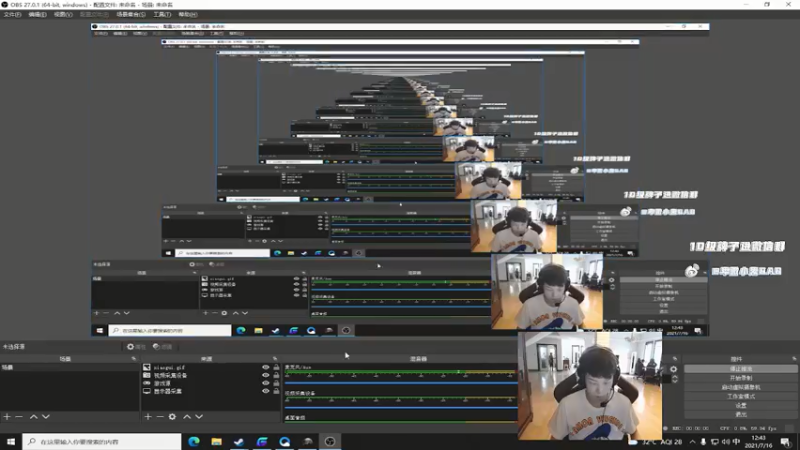Start the Virtual Camera
Screen dimensions: 800x450
pos(740,387)
